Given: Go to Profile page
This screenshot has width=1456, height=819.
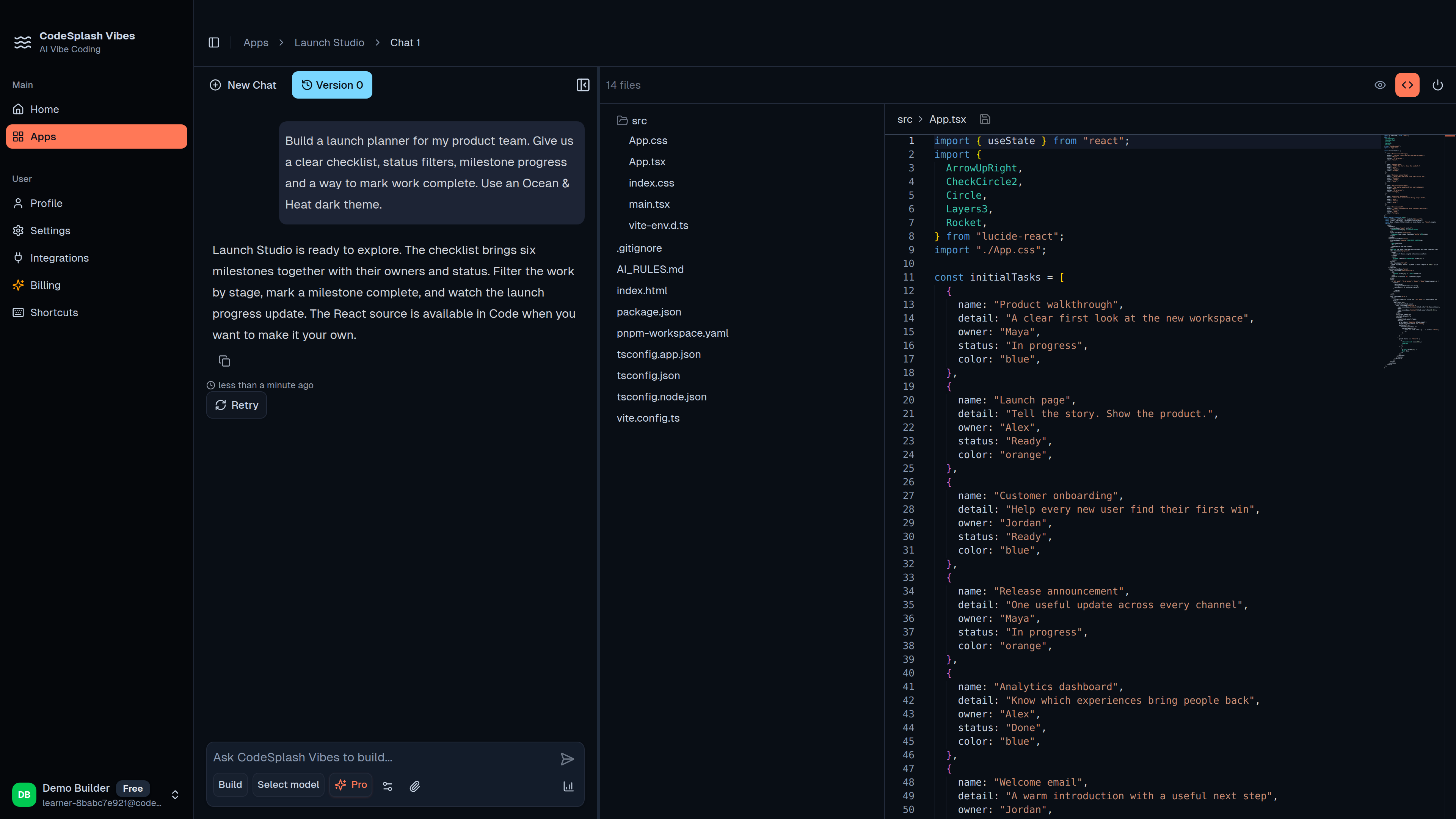Looking at the screenshot, I should coord(97,203).
